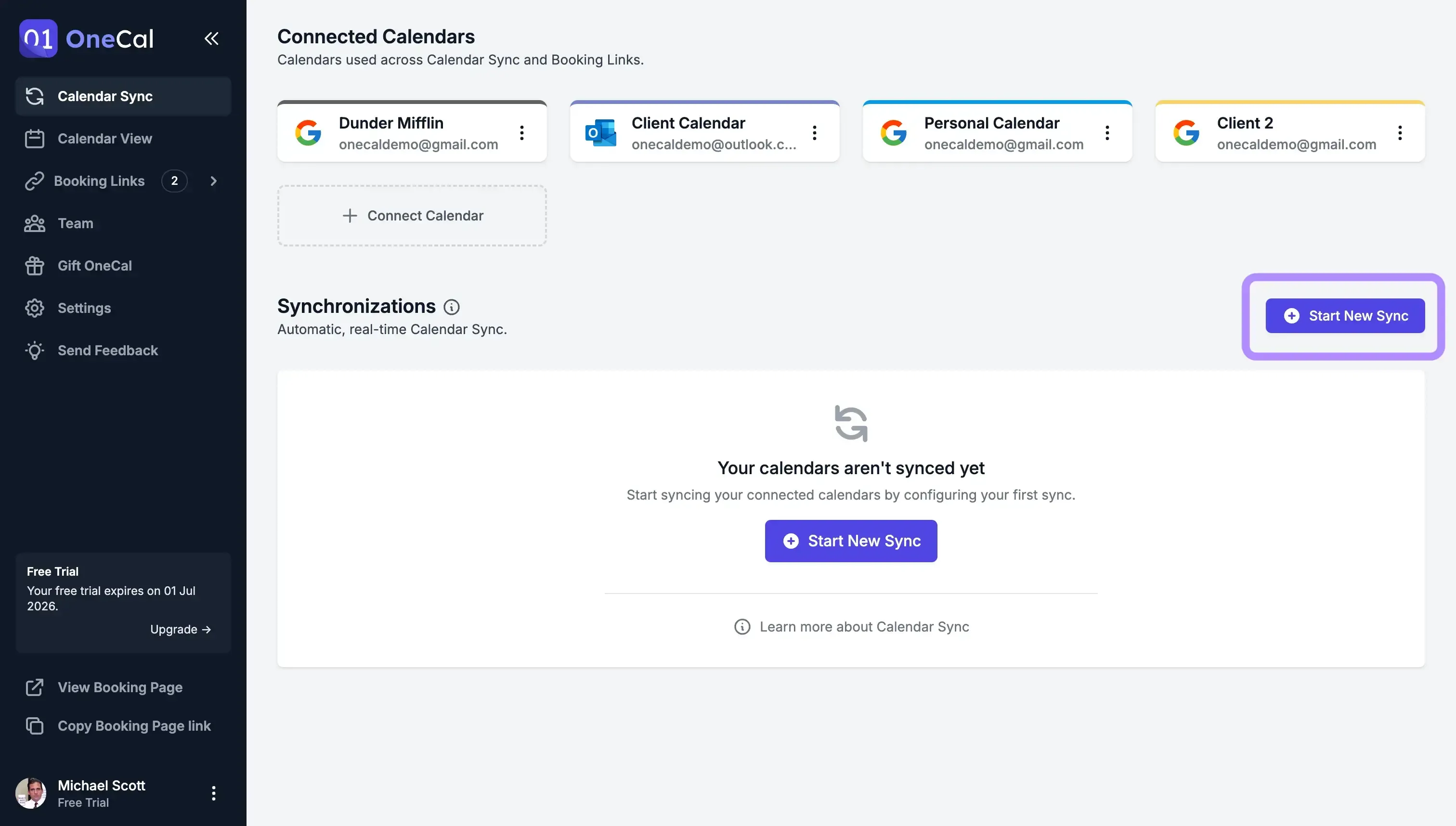Select the Calendar Sync sidebar icon
1456x826 pixels.
coord(34,96)
